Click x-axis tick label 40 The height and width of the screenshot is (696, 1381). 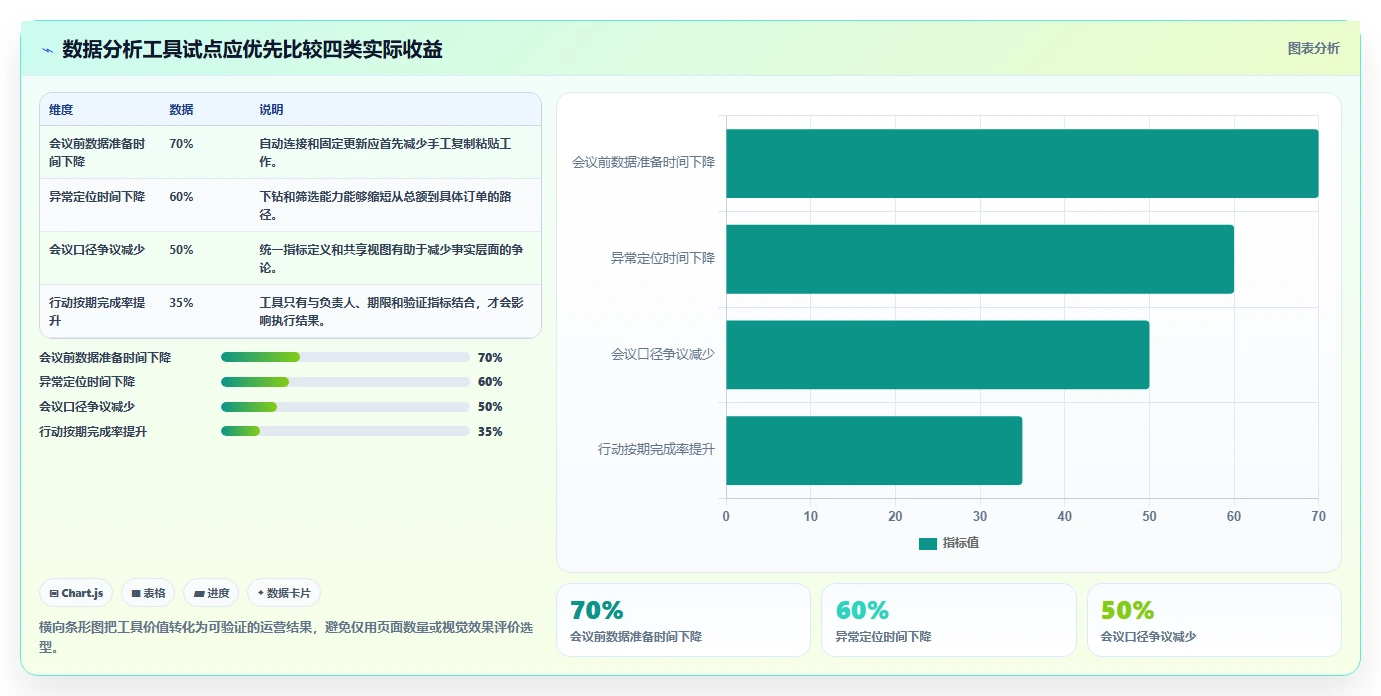coord(1064,517)
